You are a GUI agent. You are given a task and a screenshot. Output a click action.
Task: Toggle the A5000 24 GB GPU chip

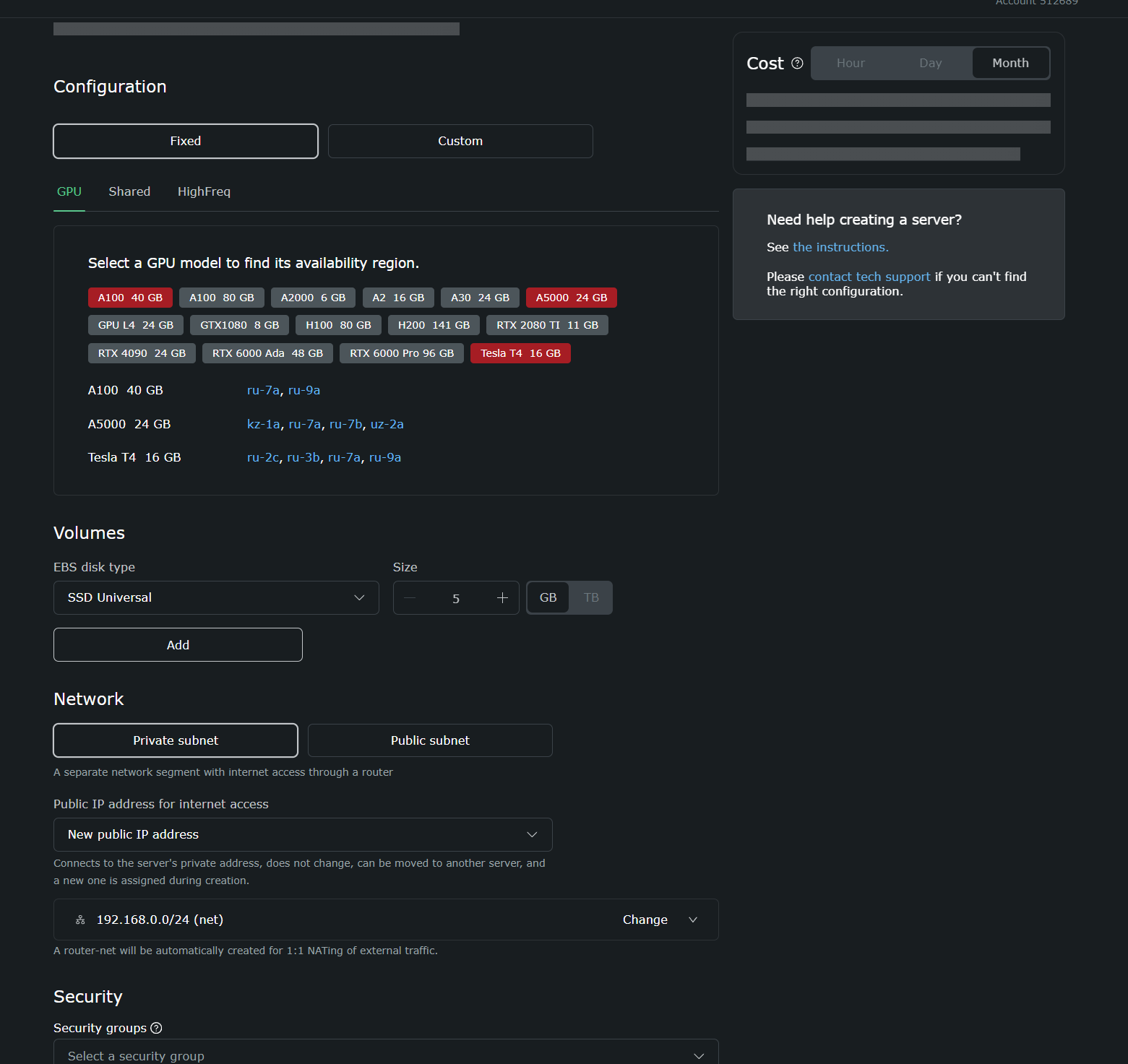572,298
